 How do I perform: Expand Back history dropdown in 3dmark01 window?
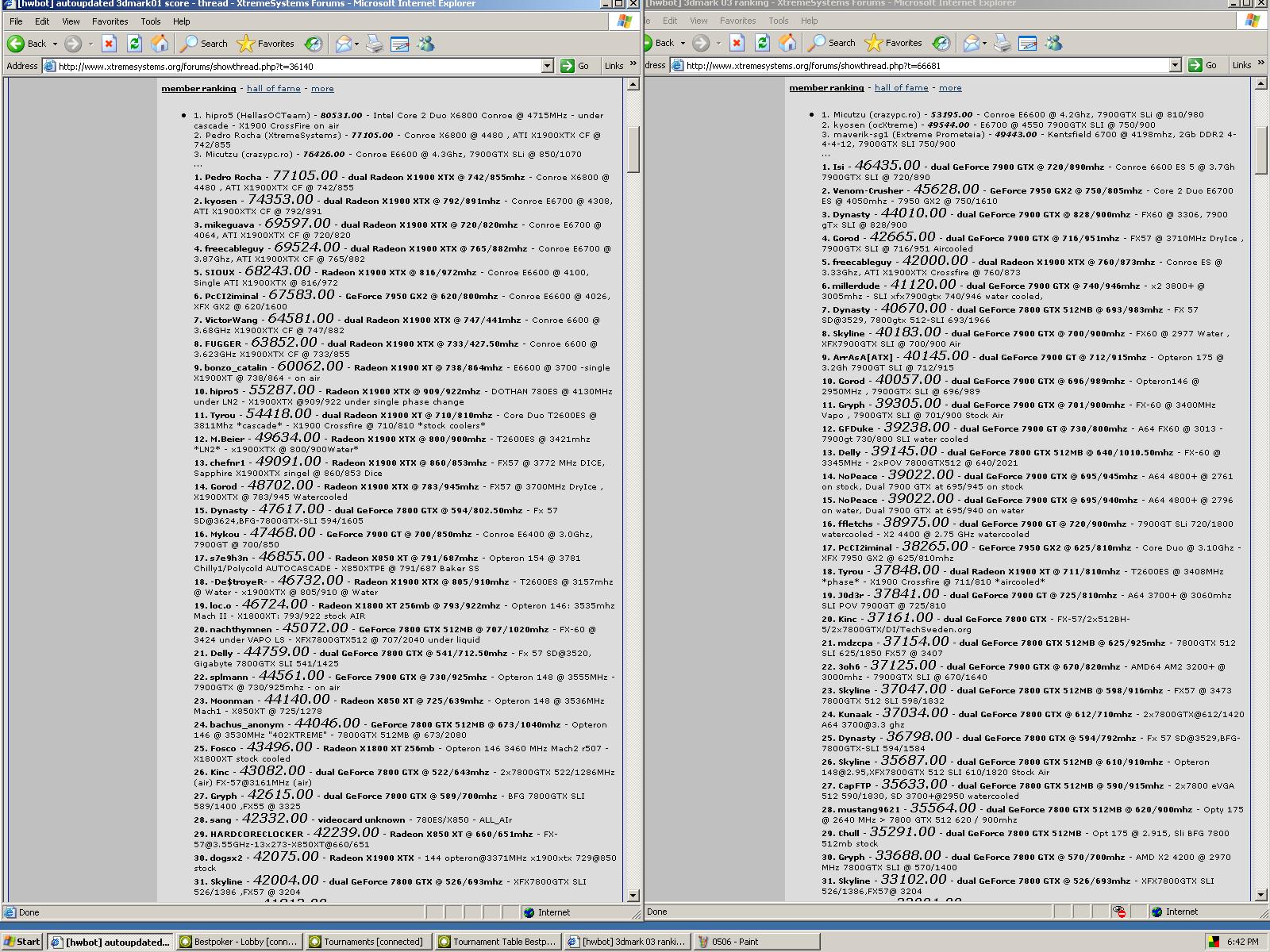click(55, 44)
